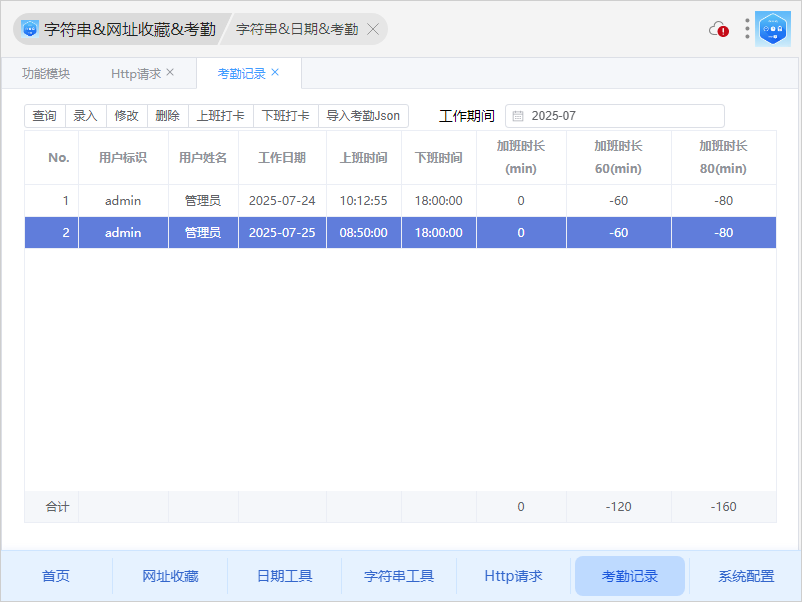
Task: Go to 首页 in bottom navigation
Action: [x=56, y=576]
